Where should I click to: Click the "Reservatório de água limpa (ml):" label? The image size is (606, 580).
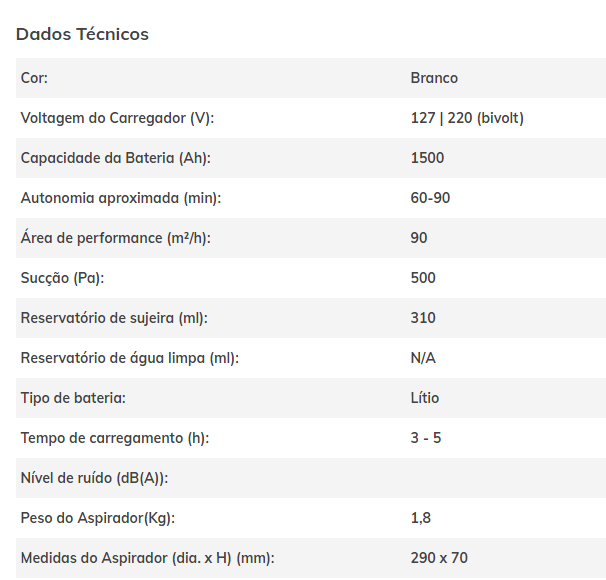coord(129,358)
